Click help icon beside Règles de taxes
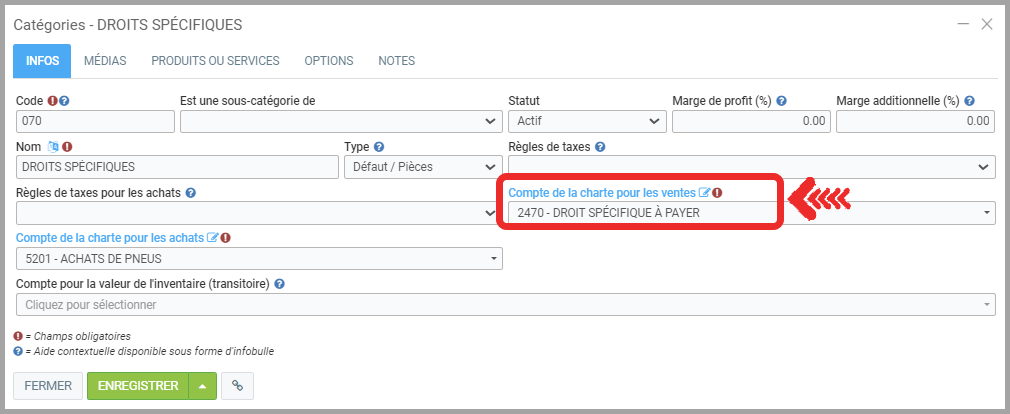This screenshot has height=414, width=1010. pos(600,147)
